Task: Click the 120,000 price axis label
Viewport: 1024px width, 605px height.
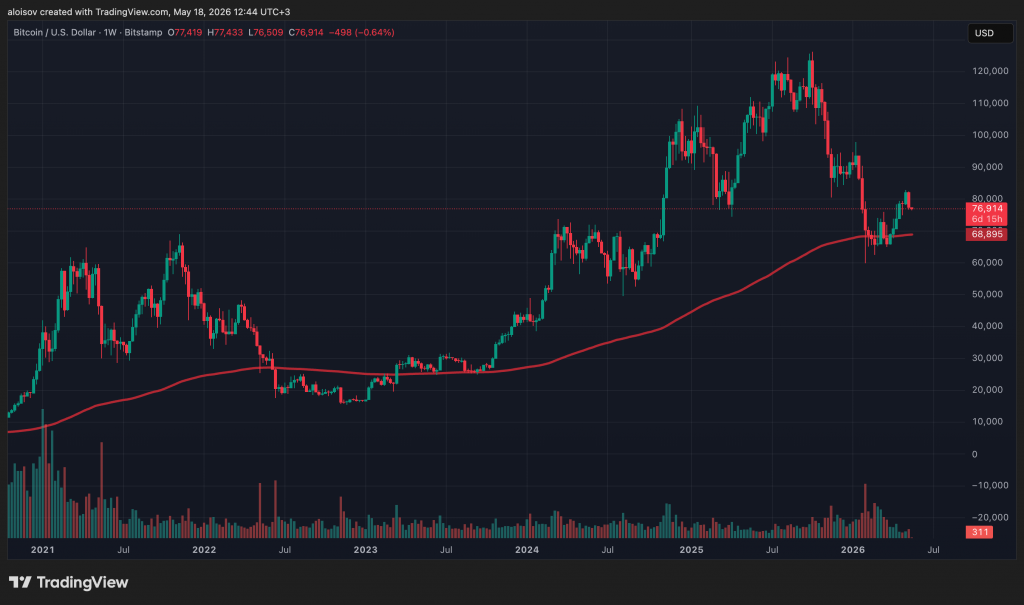Action: coord(990,71)
